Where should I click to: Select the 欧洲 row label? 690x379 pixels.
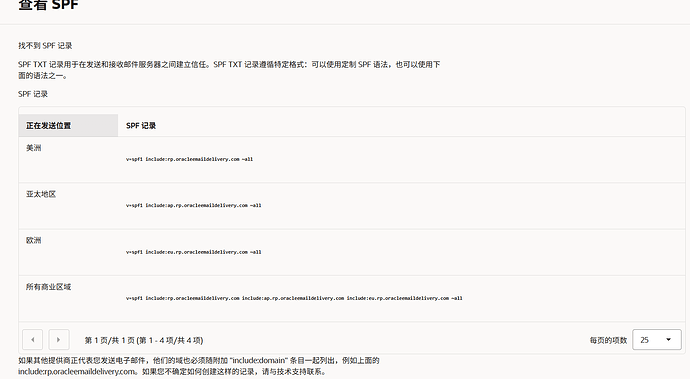click(x=33, y=240)
